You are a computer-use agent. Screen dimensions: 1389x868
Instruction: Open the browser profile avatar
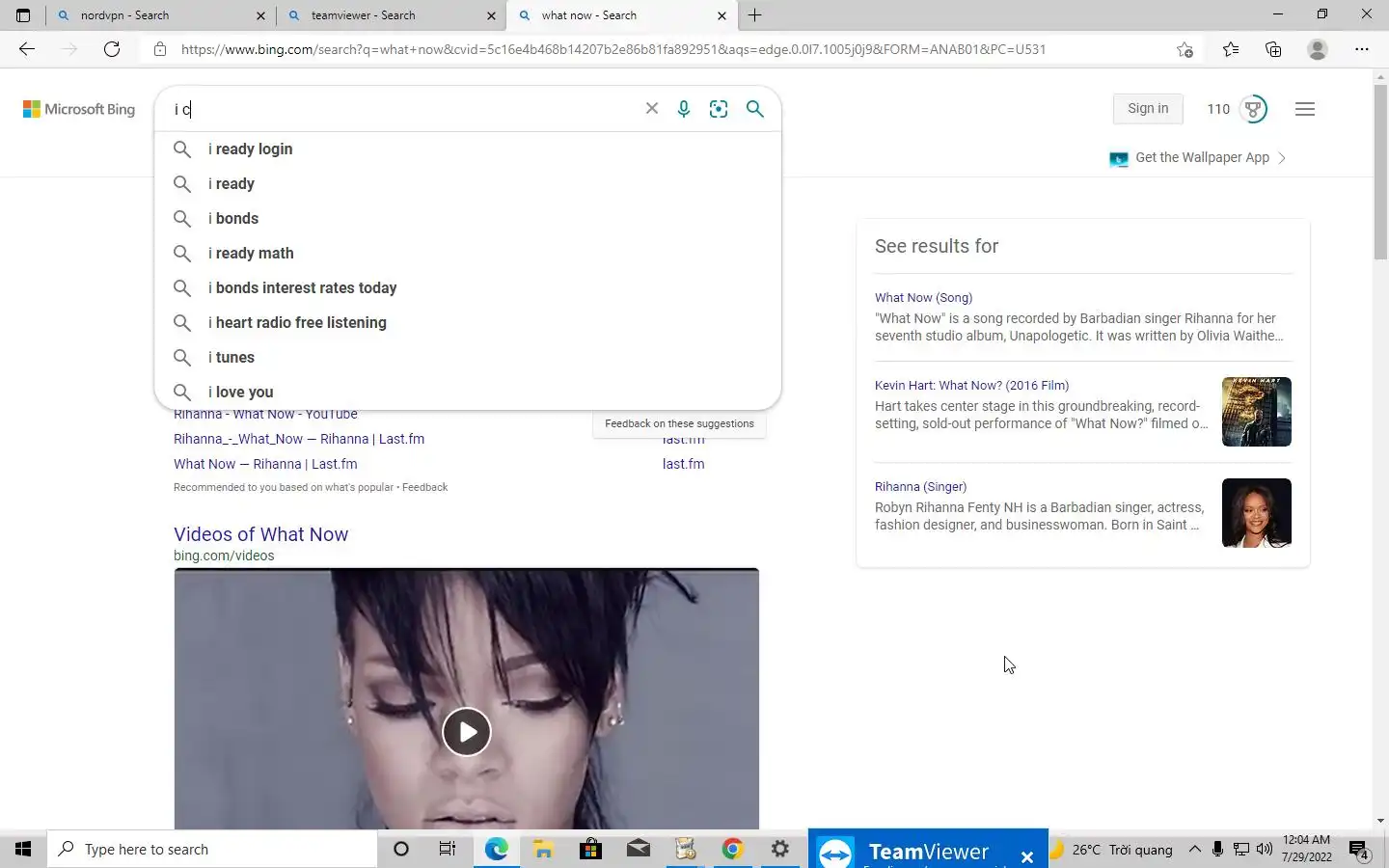[1318, 49]
